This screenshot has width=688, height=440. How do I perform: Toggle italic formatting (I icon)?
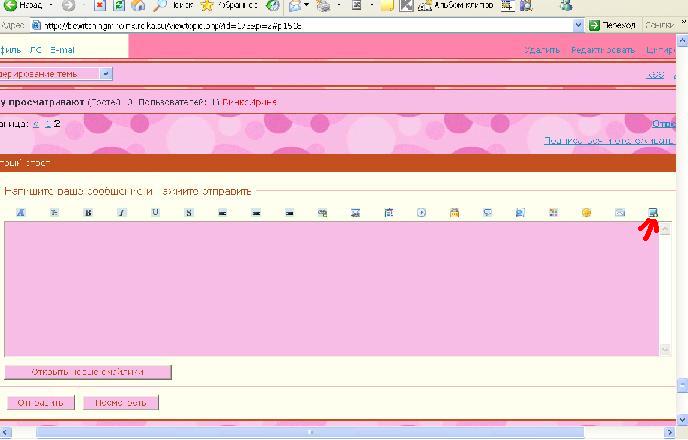(122, 213)
